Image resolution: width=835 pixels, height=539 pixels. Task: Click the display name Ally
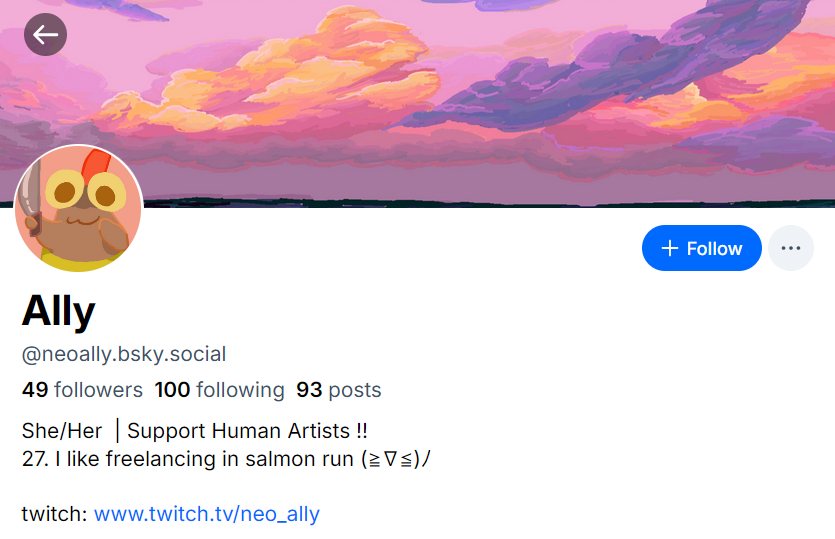click(x=59, y=312)
